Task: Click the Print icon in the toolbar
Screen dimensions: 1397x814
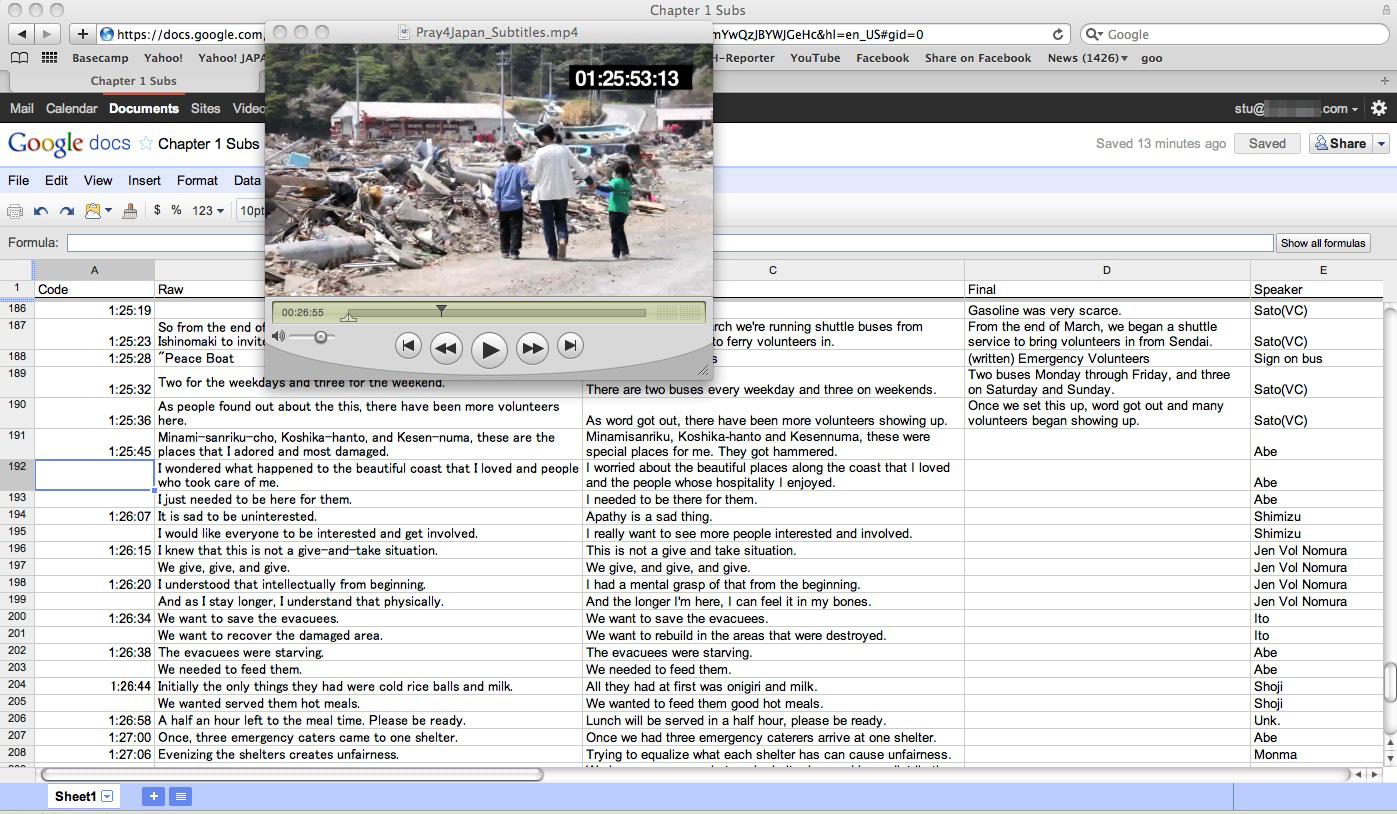Action: point(15,211)
